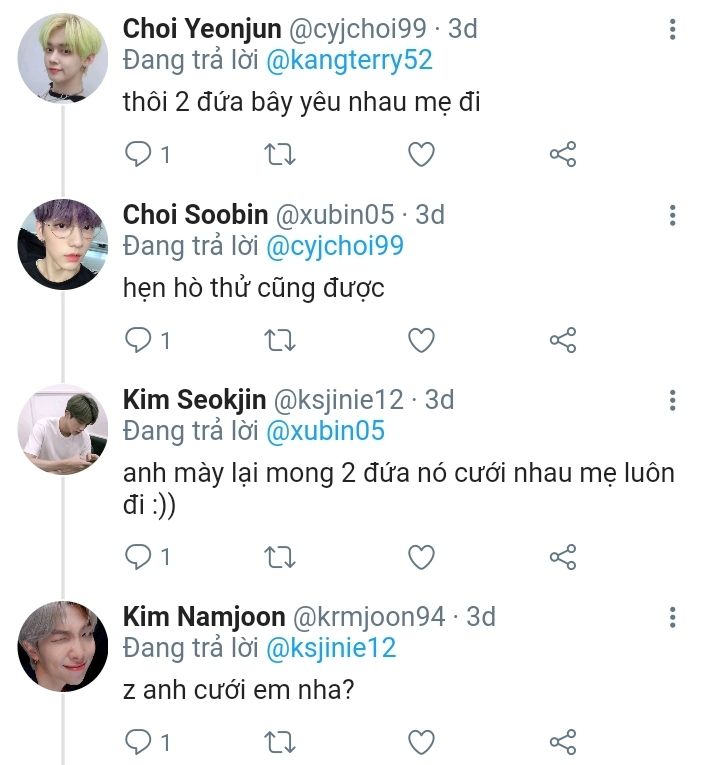Open the @kangterry52 mention link
This screenshot has height=765, width=720.
pos(349,60)
